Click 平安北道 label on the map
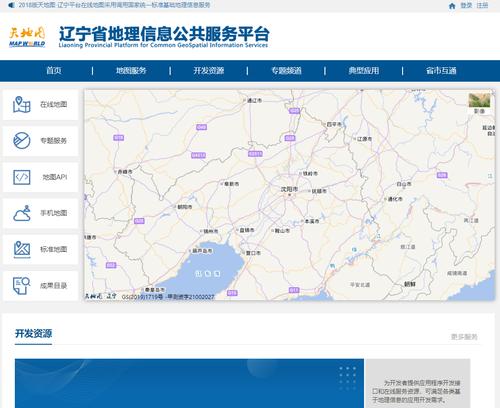Viewport: 500px width, 408px height. tap(360, 285)
